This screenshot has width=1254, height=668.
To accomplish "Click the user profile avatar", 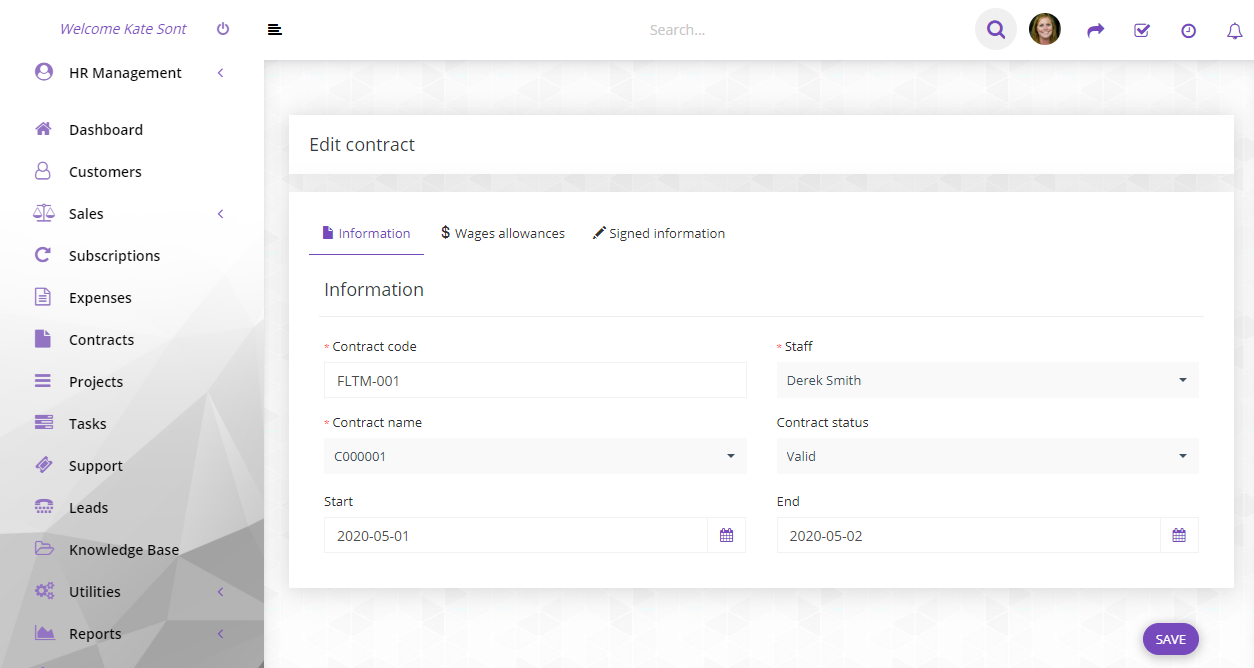I will click(x=1045, y=29).
